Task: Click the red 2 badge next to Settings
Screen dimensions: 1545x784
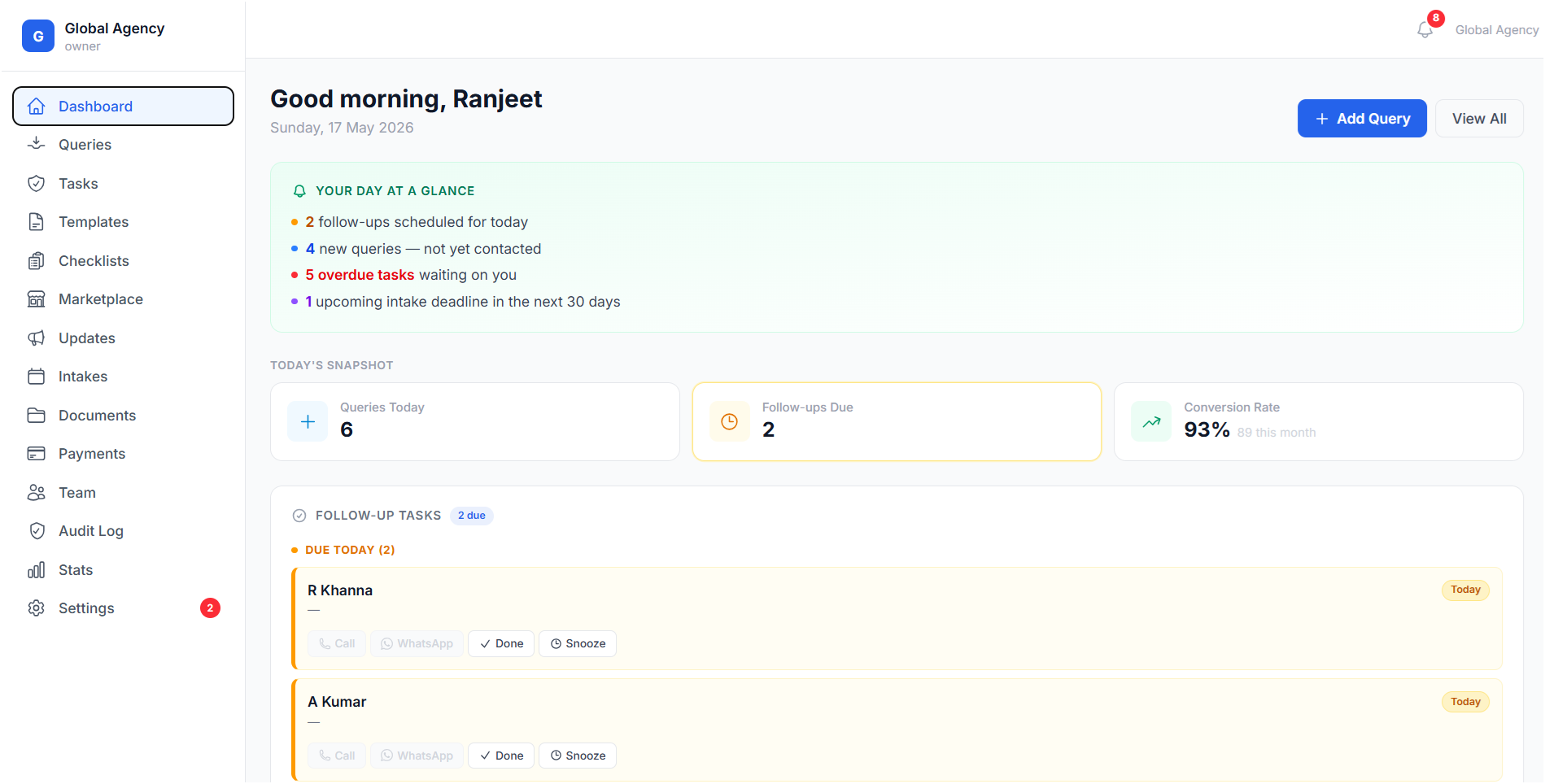Action: coord(210,608)
